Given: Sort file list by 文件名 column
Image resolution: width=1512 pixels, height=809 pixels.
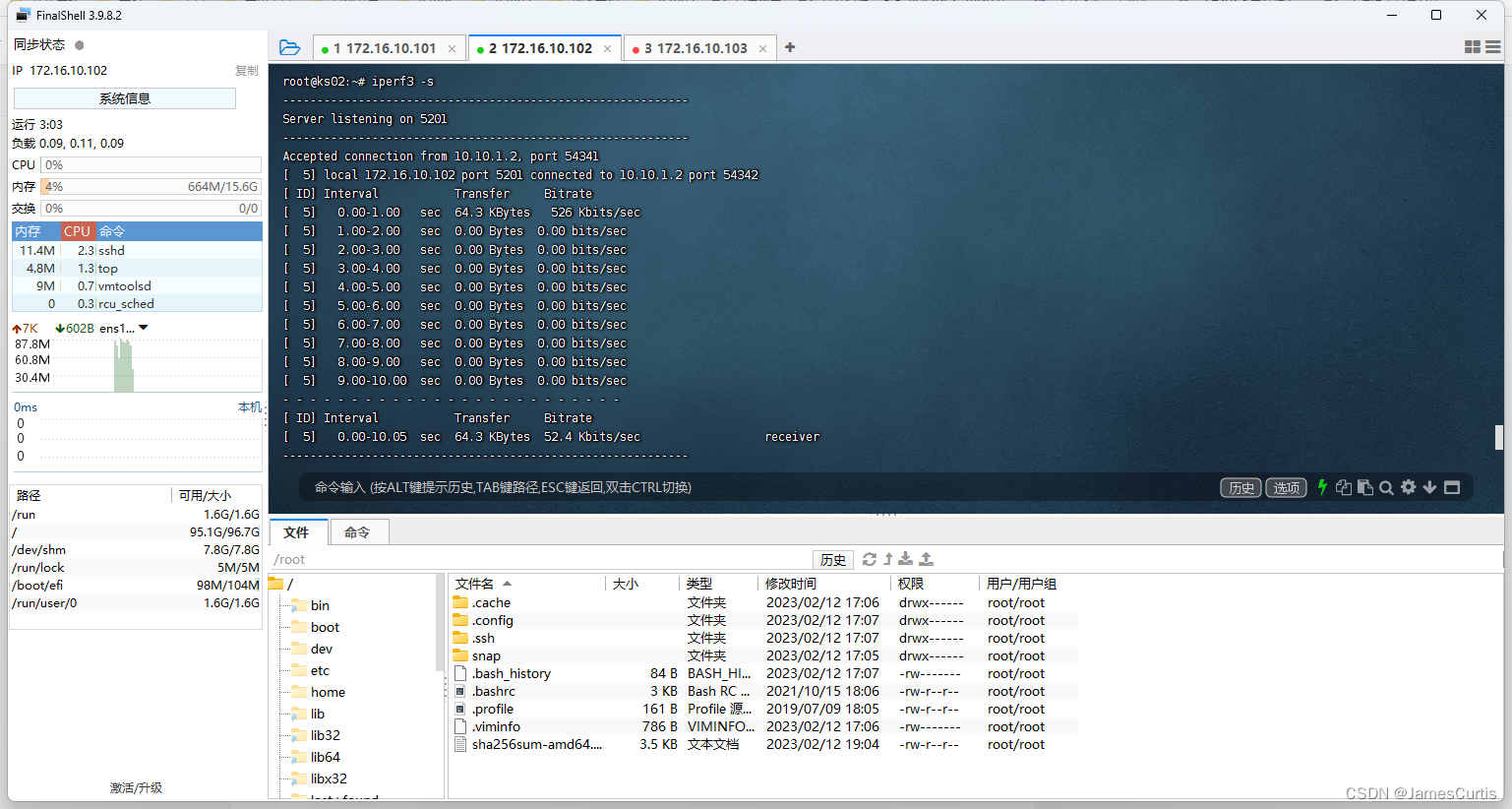Looking at the screenshot, I should tap(527, 584).
